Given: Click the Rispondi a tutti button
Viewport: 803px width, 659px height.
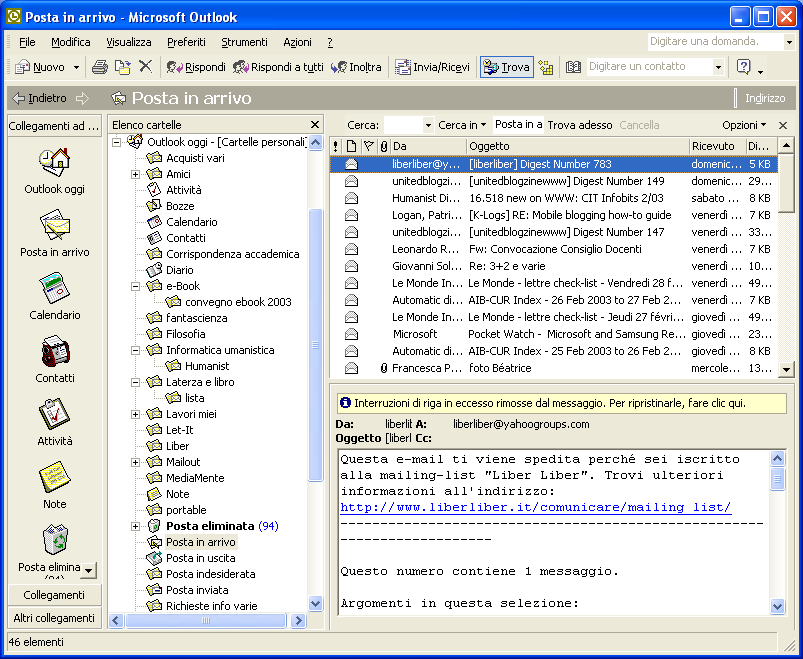Looking at the screenshot, I should click(x=278, y=67).
